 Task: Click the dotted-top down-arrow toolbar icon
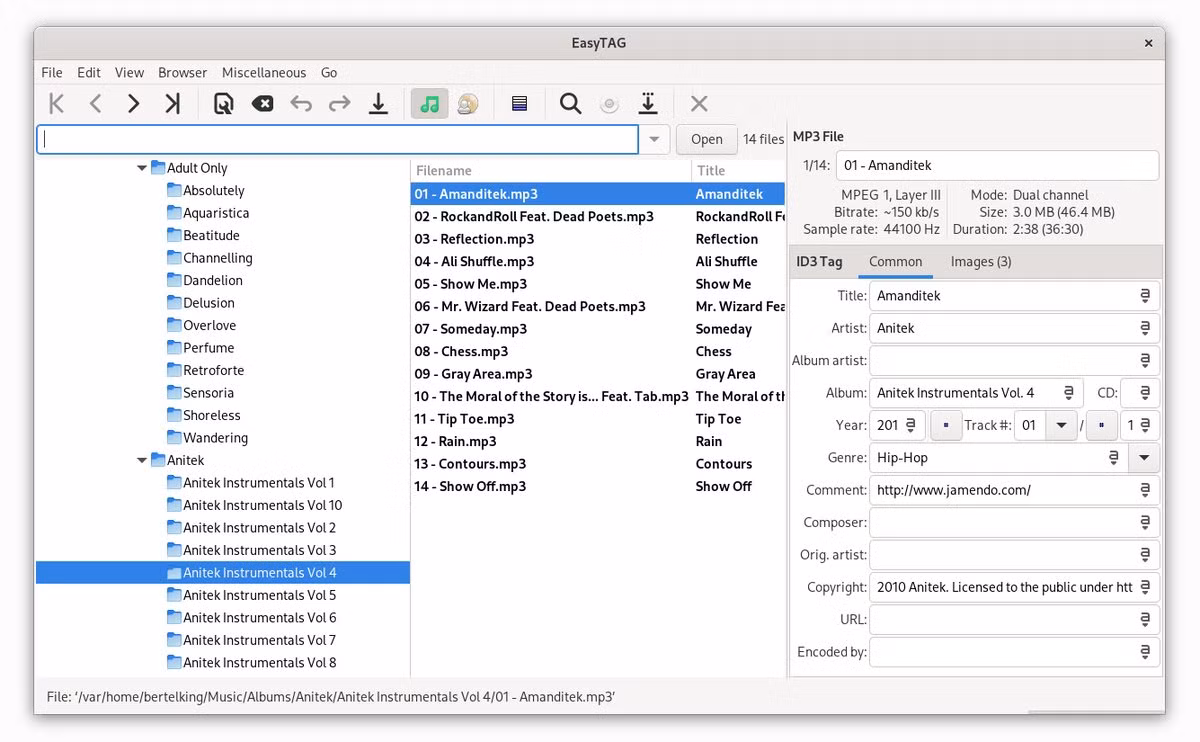[648, 103]
